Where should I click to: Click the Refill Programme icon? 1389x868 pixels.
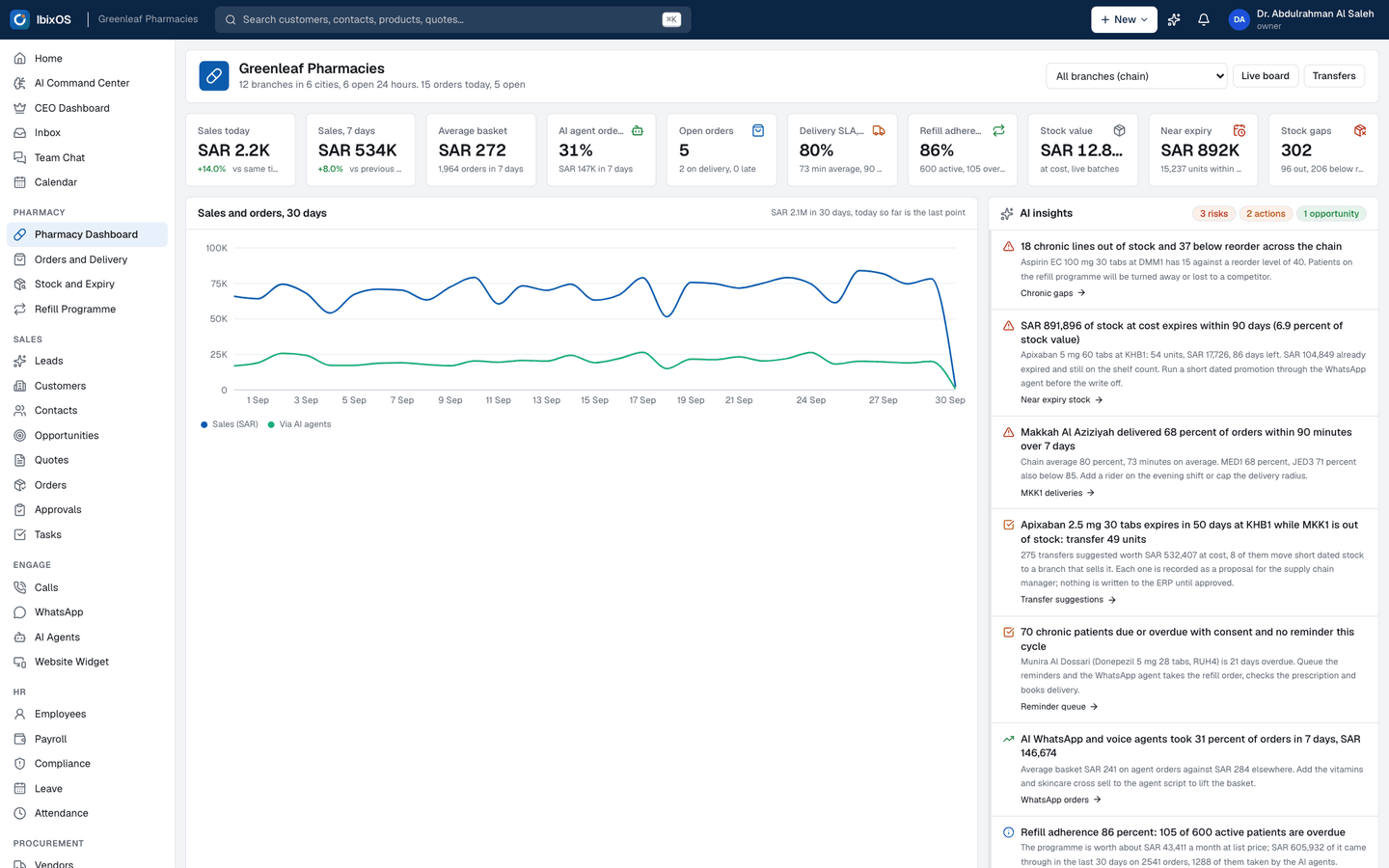point(20,310)
